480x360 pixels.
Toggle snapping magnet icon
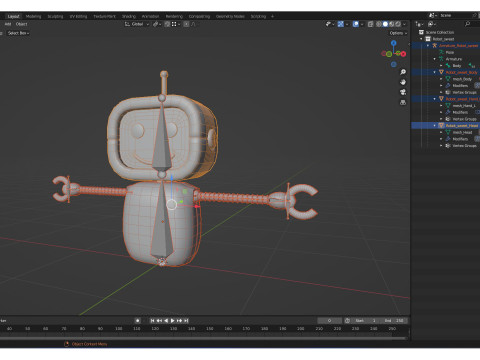(167, 24)
